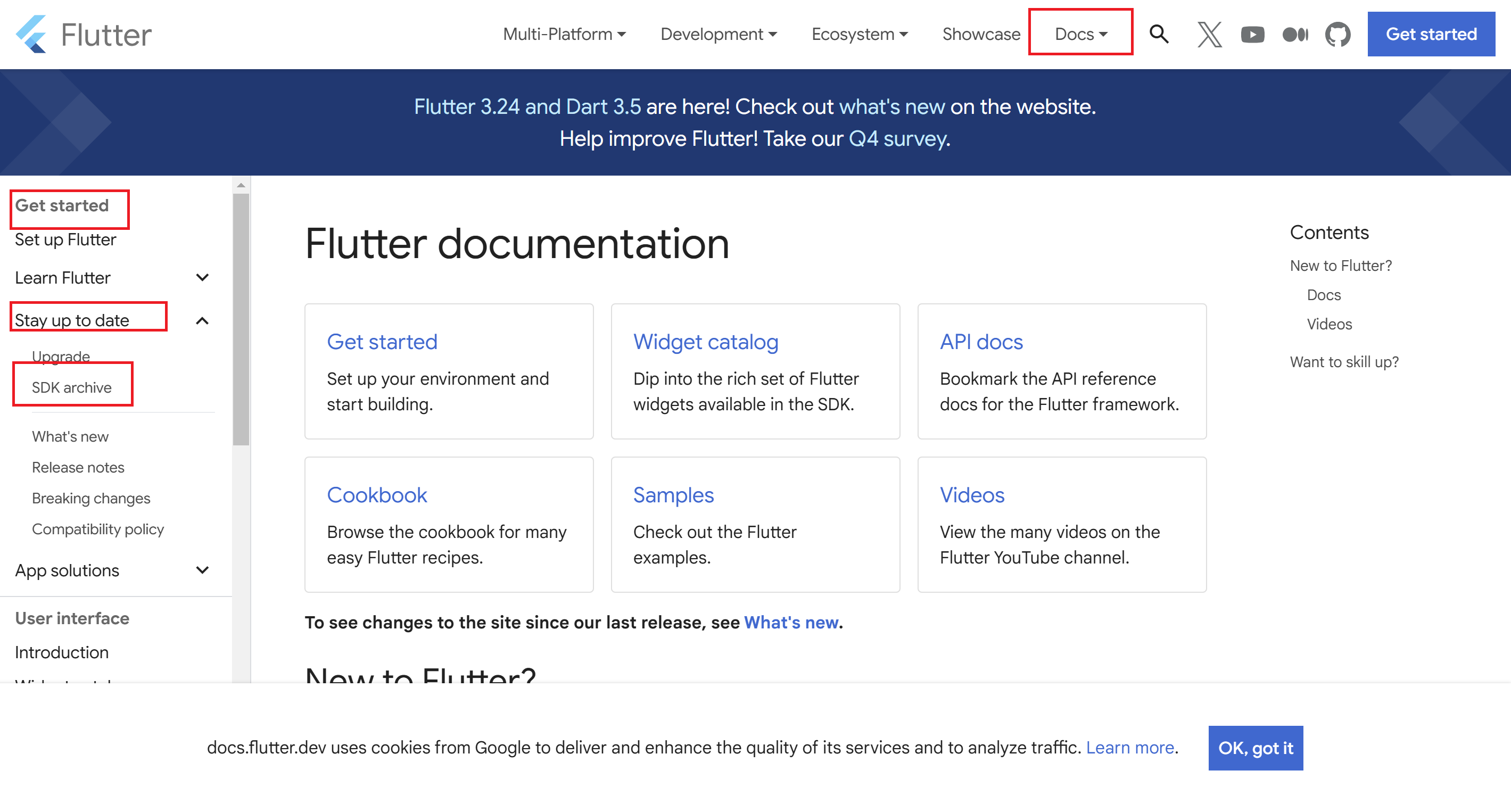Open the YouTube channel icon
The height and width of the screenshot is (812, 1511).
[1252, 35]
